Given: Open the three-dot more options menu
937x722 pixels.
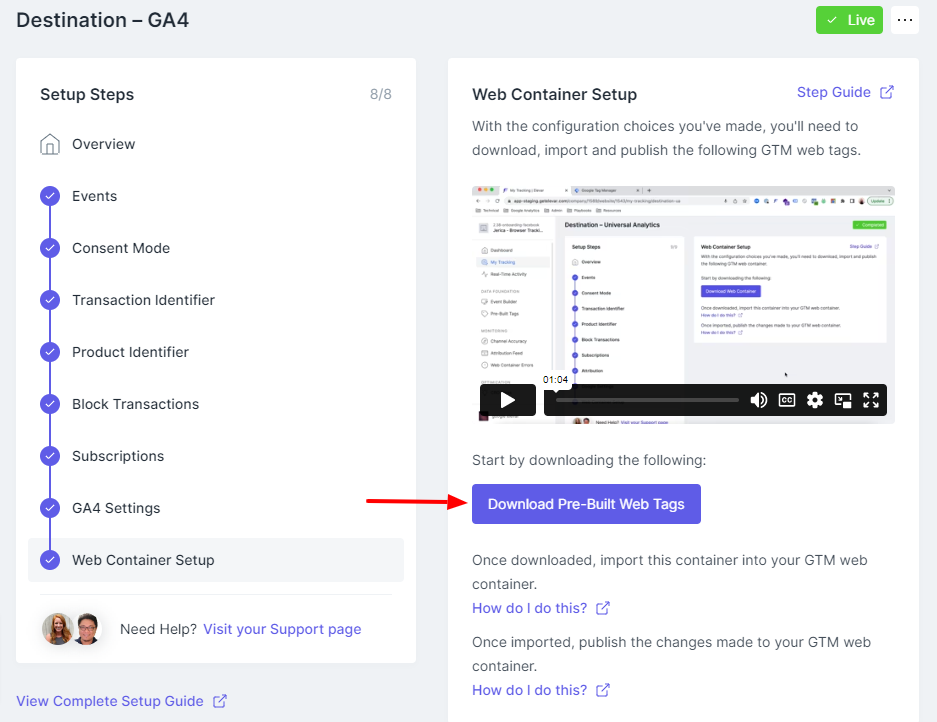Looking at the screenshot, I should tap(905, 20).
